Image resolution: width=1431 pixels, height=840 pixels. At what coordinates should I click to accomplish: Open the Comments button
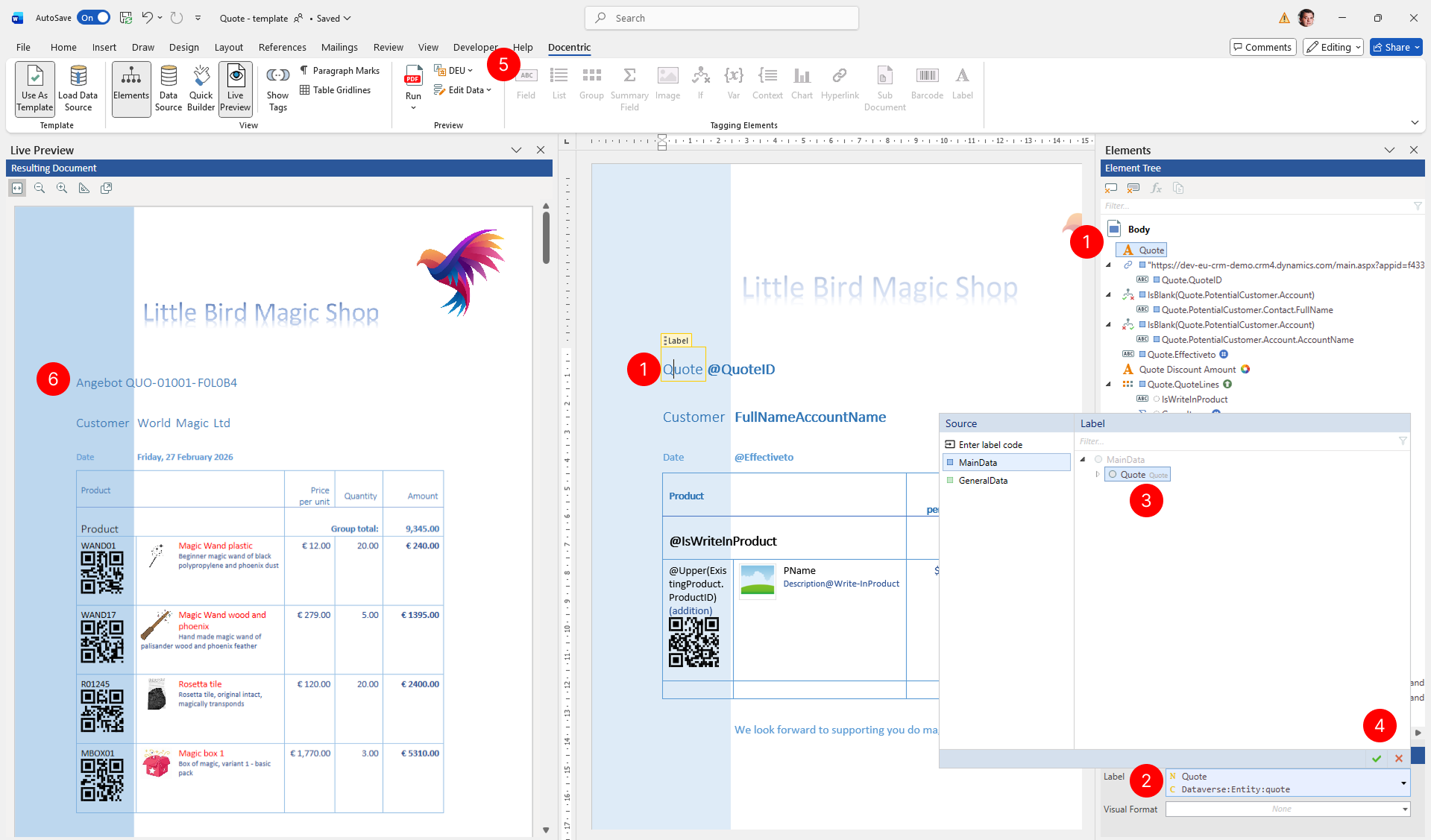tap(1262, 47)
